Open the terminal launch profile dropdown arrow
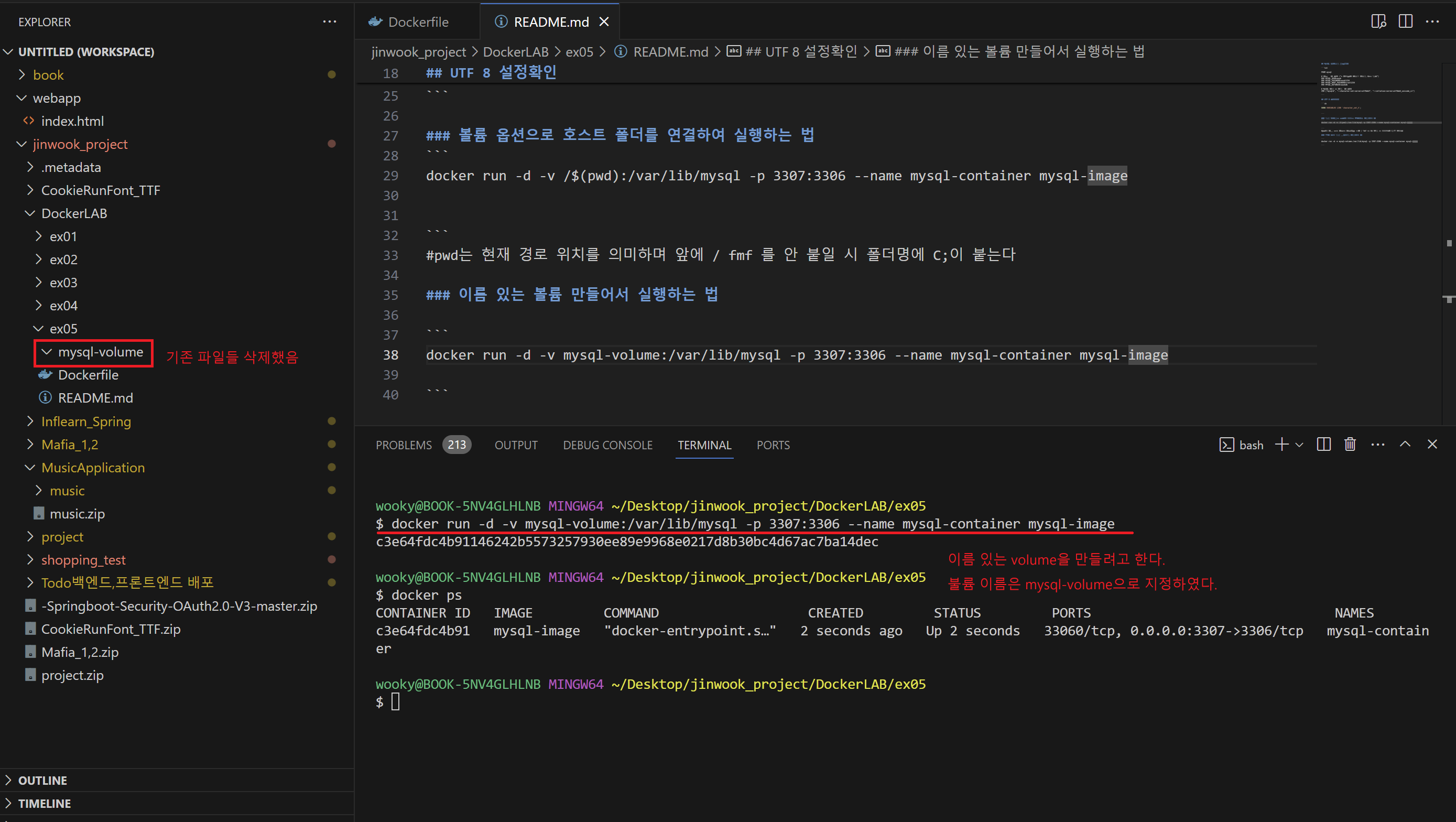 (1299, 445)
